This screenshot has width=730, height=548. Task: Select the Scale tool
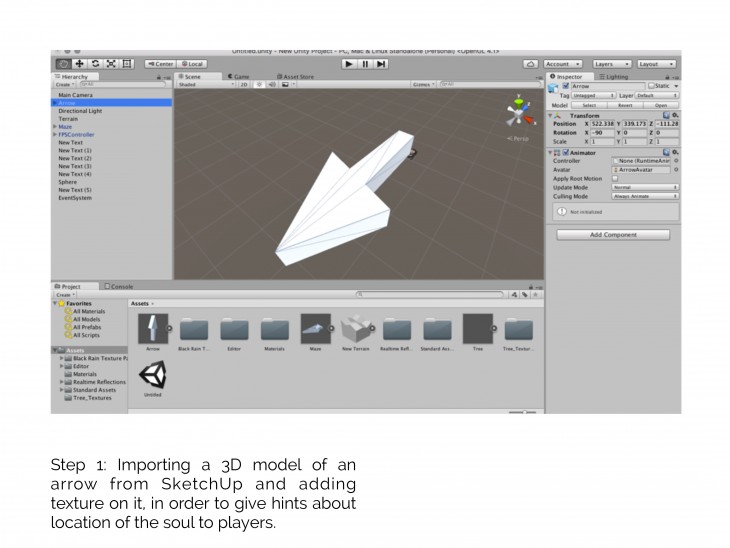[x=111, y=64]
